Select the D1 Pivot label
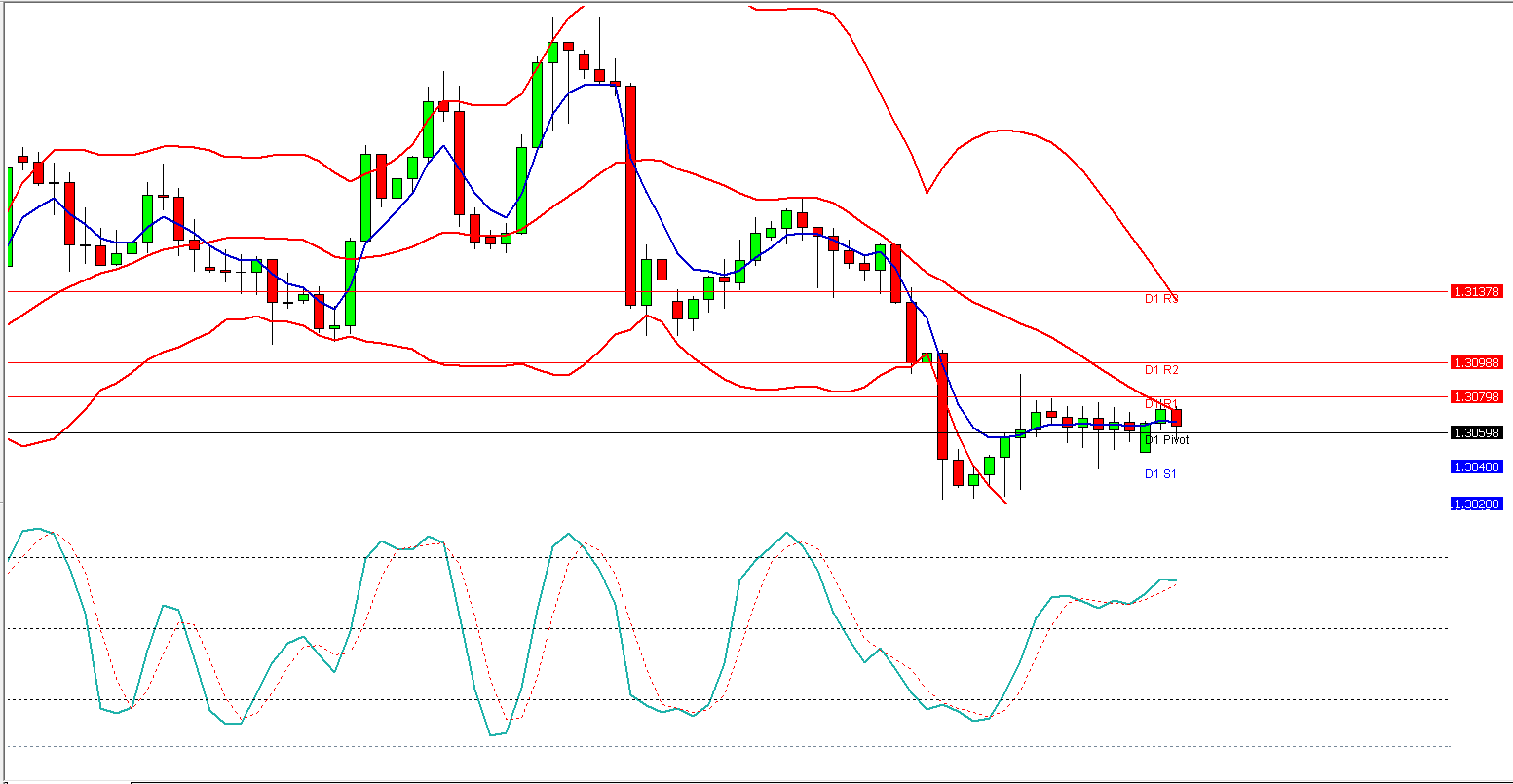Image resolution: width=1513 pixels, height=784 pixels. 1166,440
